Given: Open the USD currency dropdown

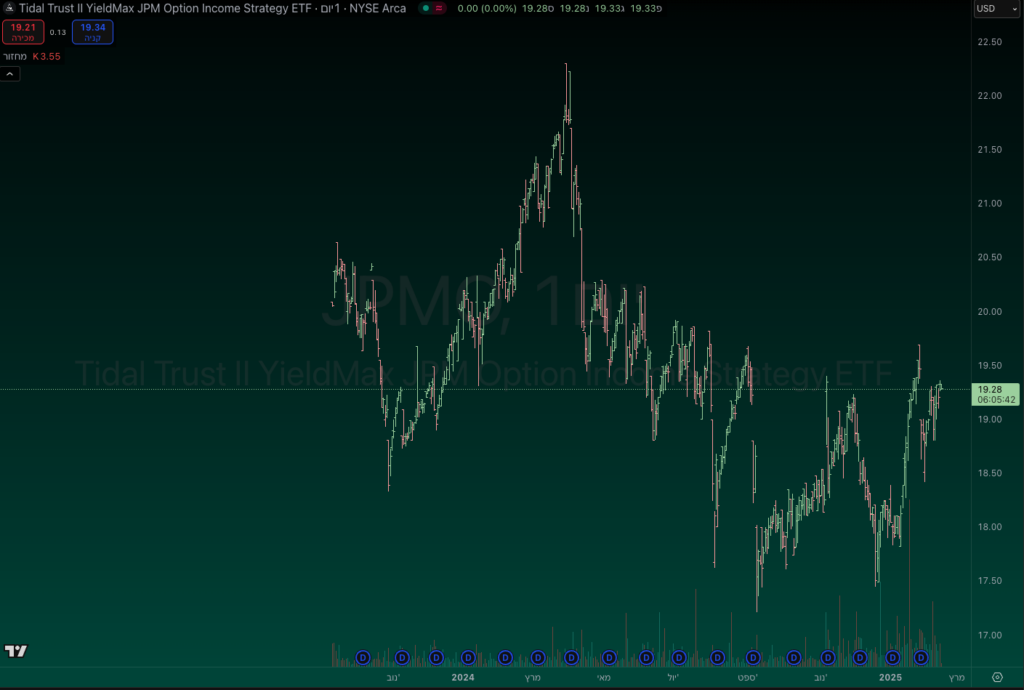Looking at the screenshot, I should [x=993, y=9].
